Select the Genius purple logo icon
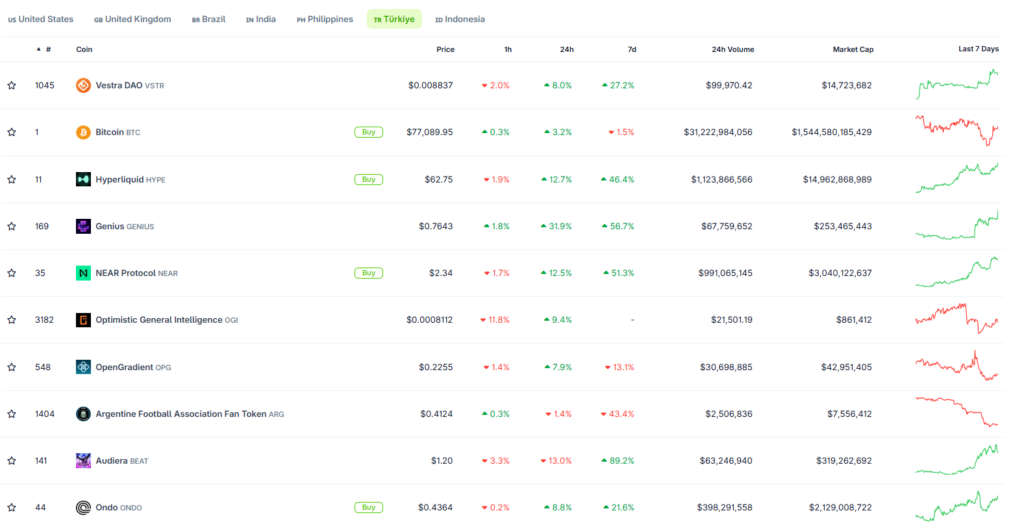This screenshot has width=1024, height=526. 83,226
